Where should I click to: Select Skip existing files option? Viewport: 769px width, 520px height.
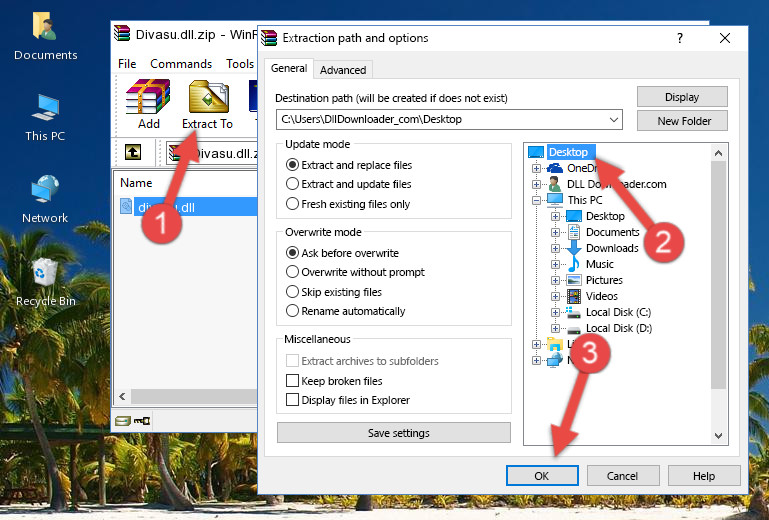(x=292, y=291)
